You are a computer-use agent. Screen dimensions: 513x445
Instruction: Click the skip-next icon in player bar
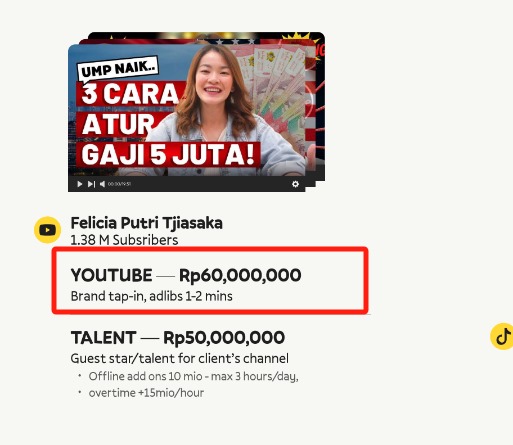[91, 184]
